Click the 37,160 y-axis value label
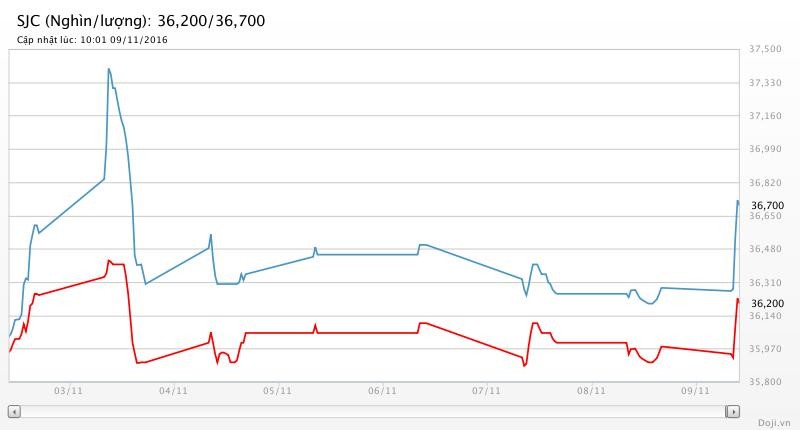Image resolution: width=800 pixels, height=430 pixels. click(767, 116)
